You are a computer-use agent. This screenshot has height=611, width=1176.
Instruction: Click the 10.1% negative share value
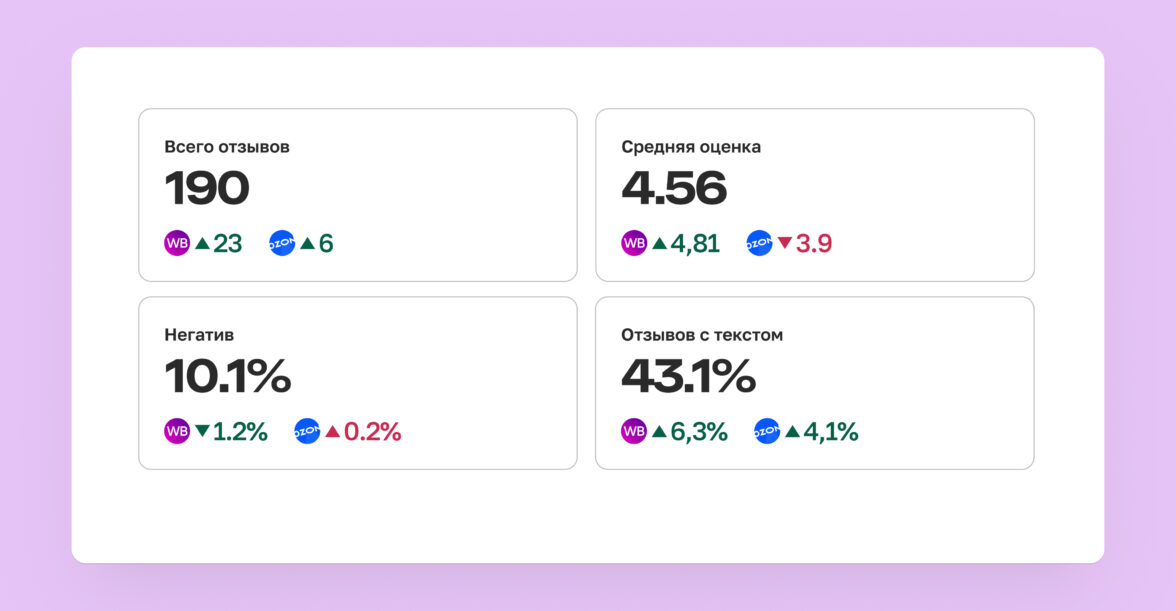(228, 377)
